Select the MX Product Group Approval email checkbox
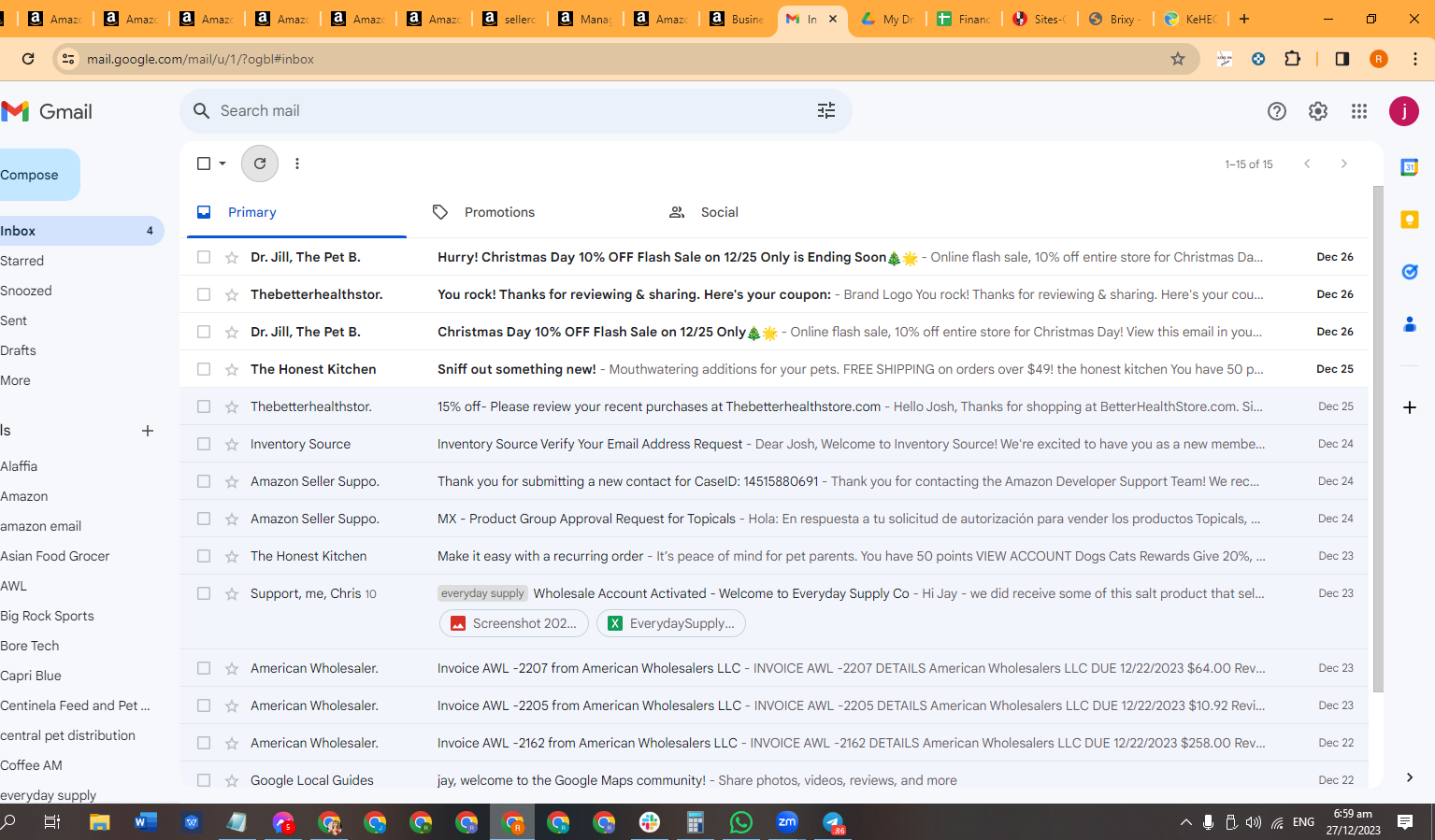 coord(204,519)
